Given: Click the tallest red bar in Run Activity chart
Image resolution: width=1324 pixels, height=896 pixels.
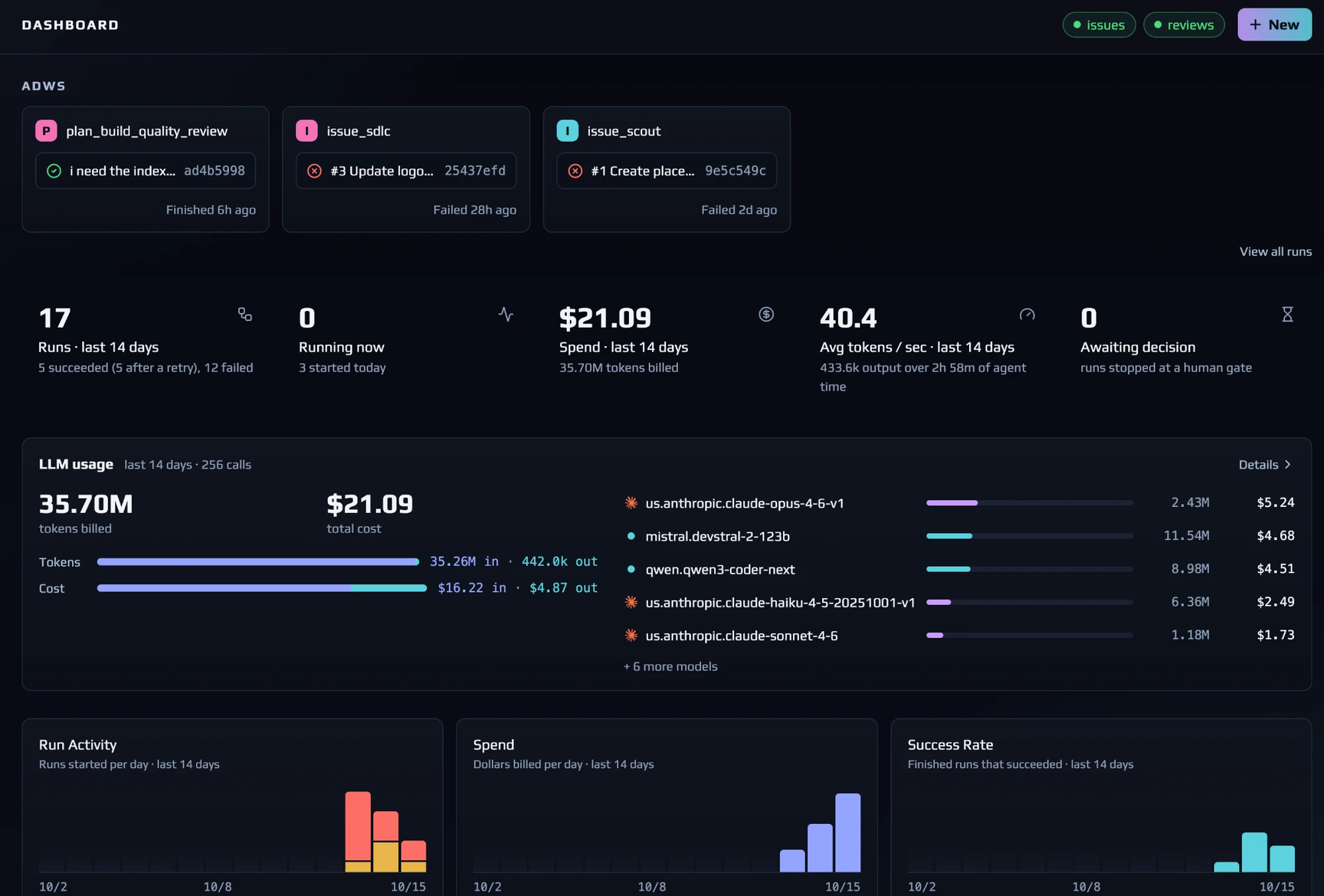Looking at the screenshot, I should point(358,826).
